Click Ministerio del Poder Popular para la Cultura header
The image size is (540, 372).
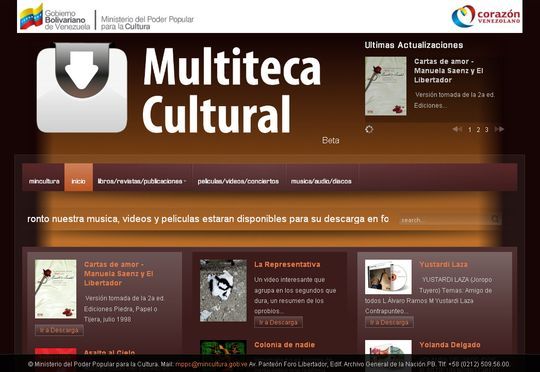tap(147, 23)
